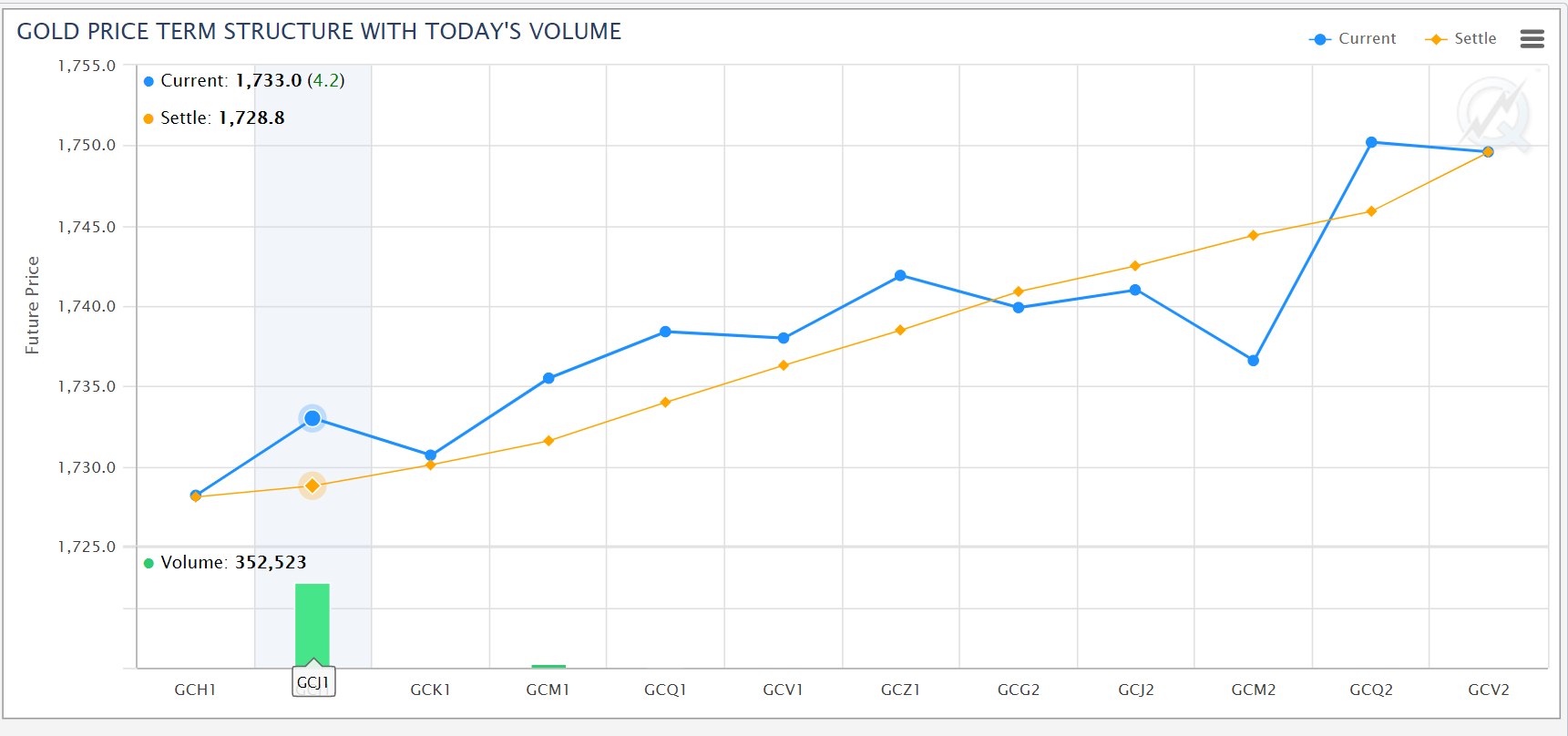Click the Volume 352,523 tooltip value
Viewport: 1568px width, 736px height.
point(271,562)
